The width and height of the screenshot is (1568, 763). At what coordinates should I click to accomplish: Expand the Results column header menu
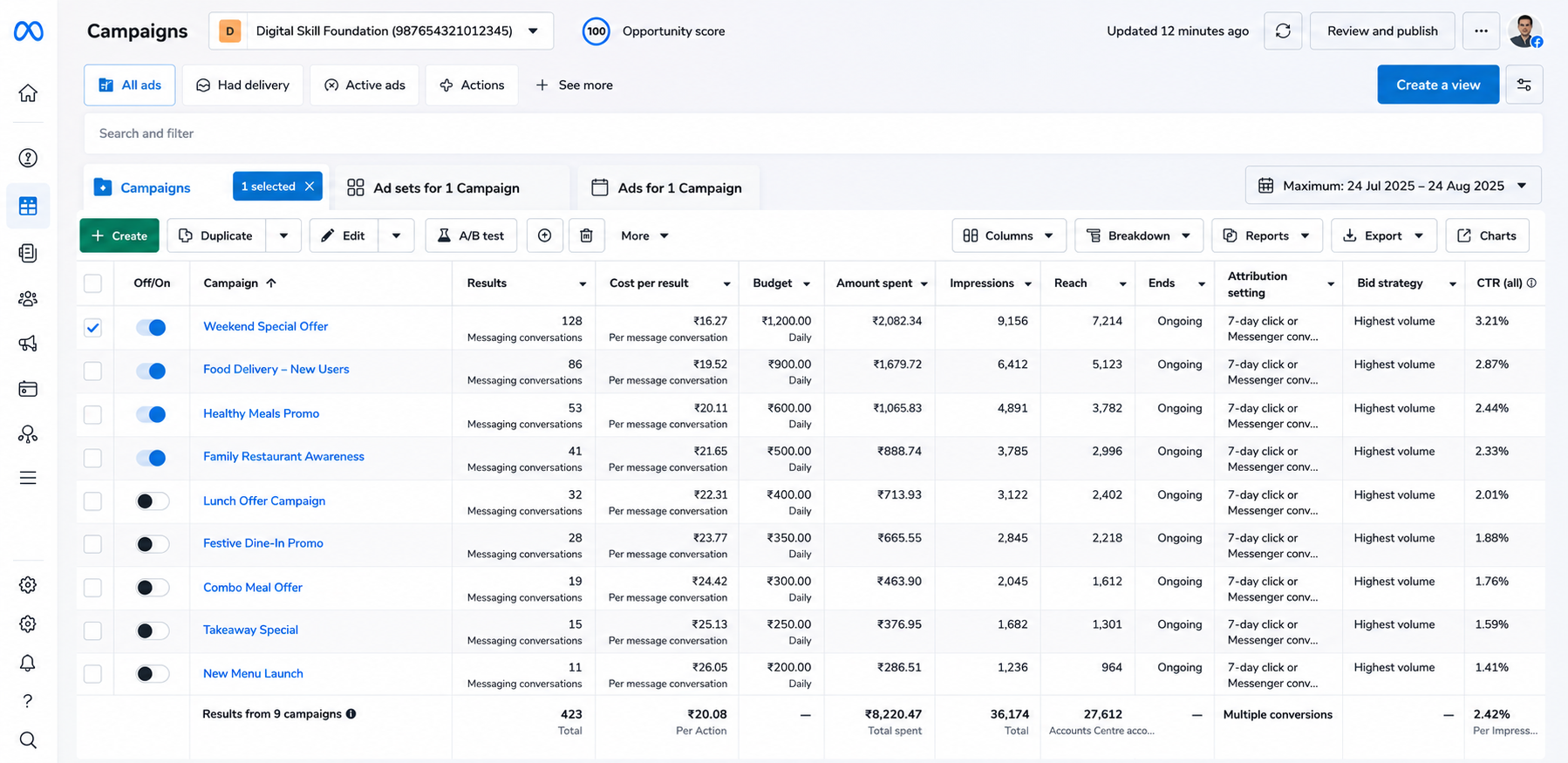583,284
